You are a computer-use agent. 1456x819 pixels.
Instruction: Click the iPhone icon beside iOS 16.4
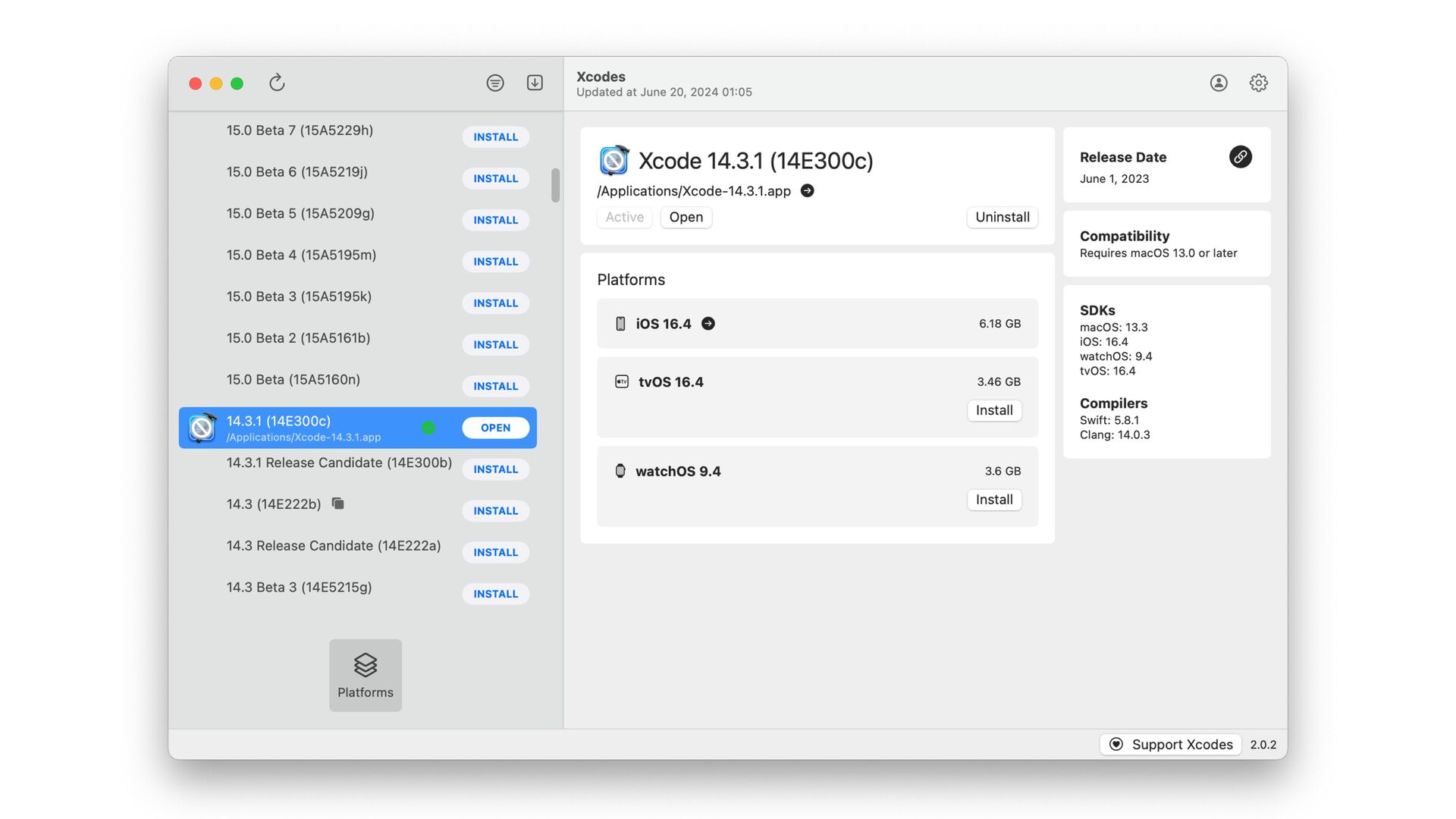[x=620, y=324]
